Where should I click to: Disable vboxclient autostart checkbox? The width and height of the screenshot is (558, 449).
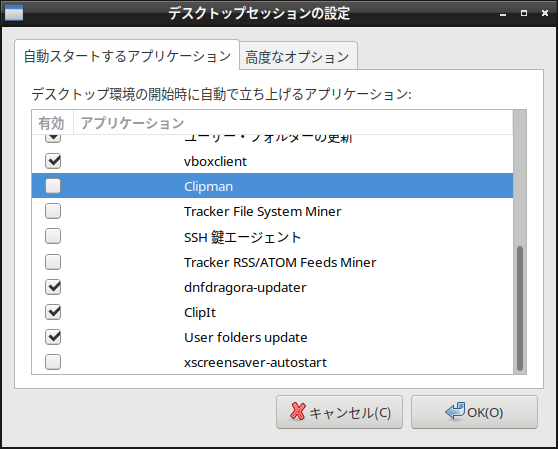point(53,161)
